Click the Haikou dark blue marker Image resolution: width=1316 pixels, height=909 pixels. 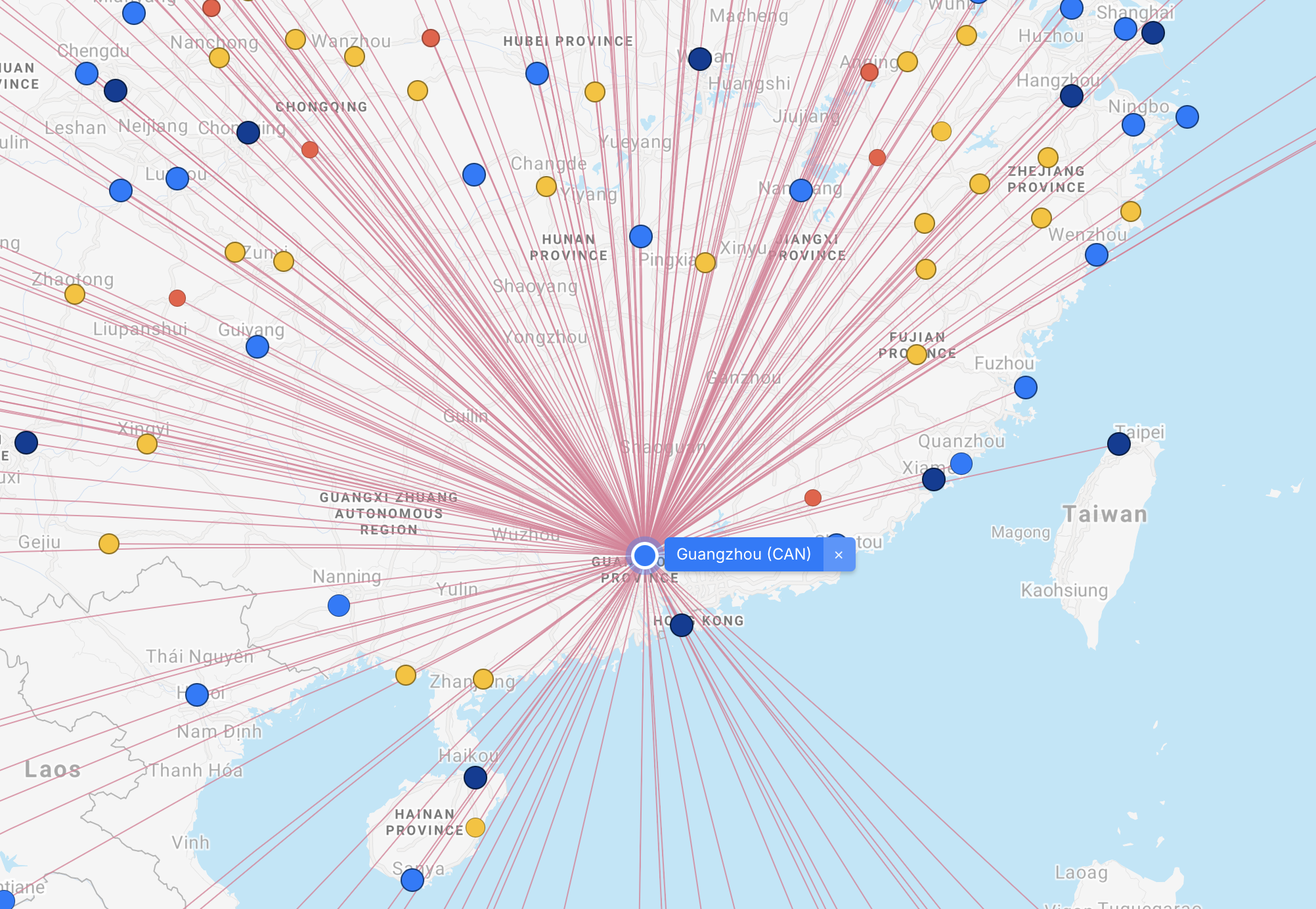[475, 778]
